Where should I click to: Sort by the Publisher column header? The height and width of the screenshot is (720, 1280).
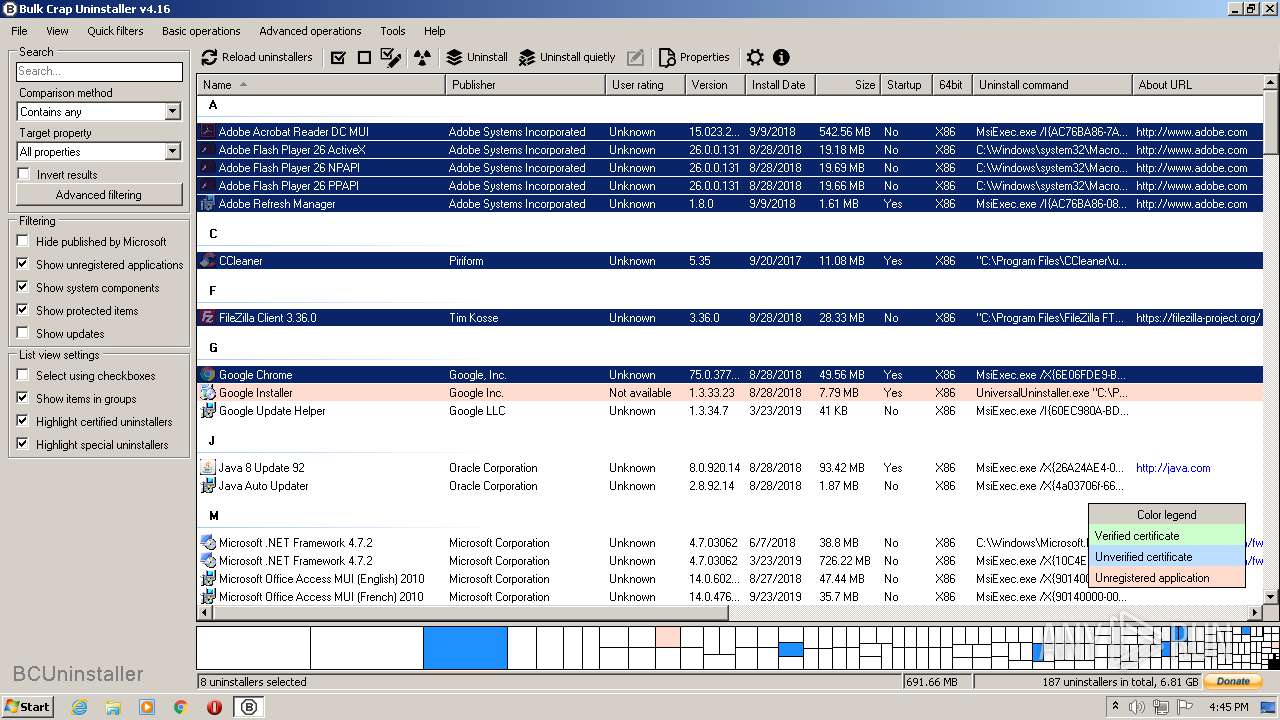point(525,85)
